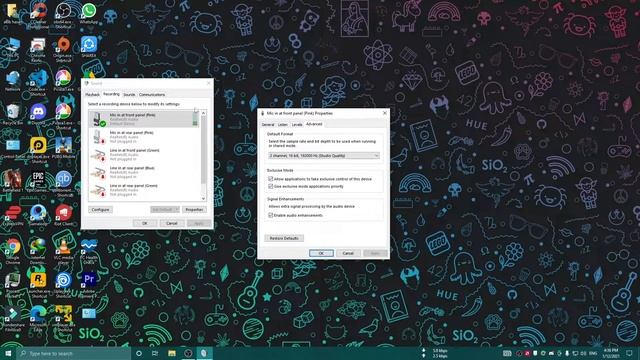Viewport: 640px width, 360px height.
Task: Select Advanced tab in Properties
Action: [314, 124]
